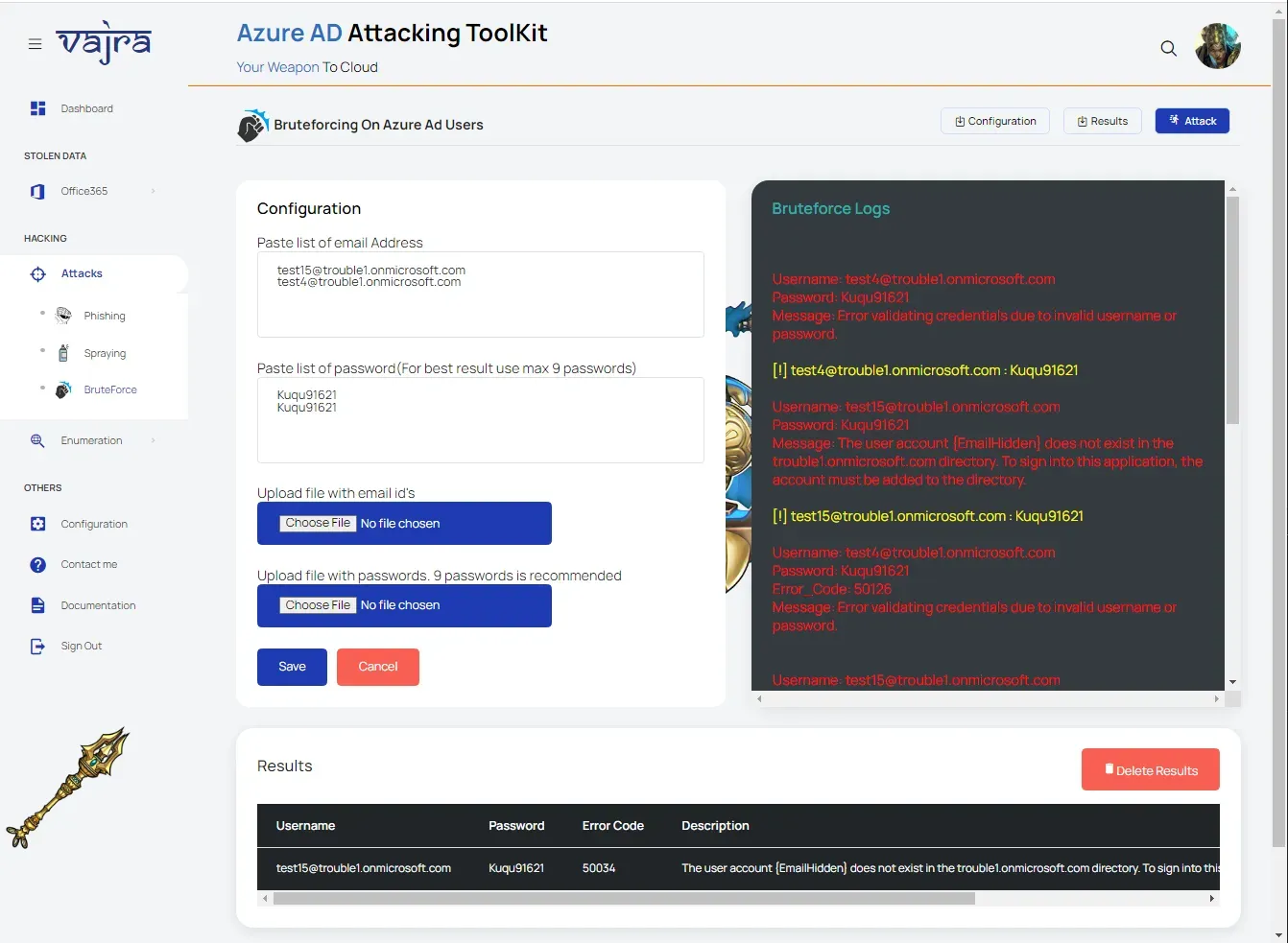Select the BruteForce menu item
The height and width of the screenshot is (943, 1288).
110,389
